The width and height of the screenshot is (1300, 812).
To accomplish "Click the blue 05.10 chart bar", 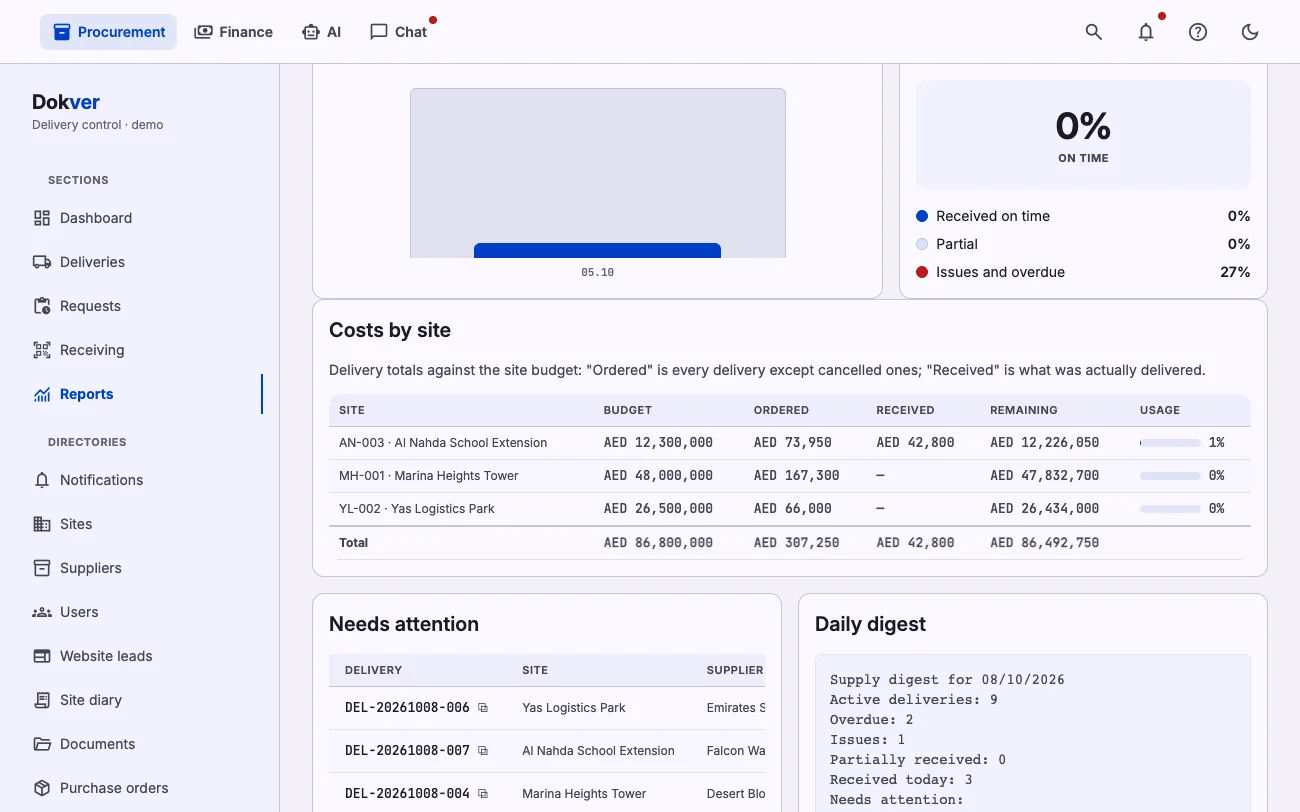I will click(597, 250).
